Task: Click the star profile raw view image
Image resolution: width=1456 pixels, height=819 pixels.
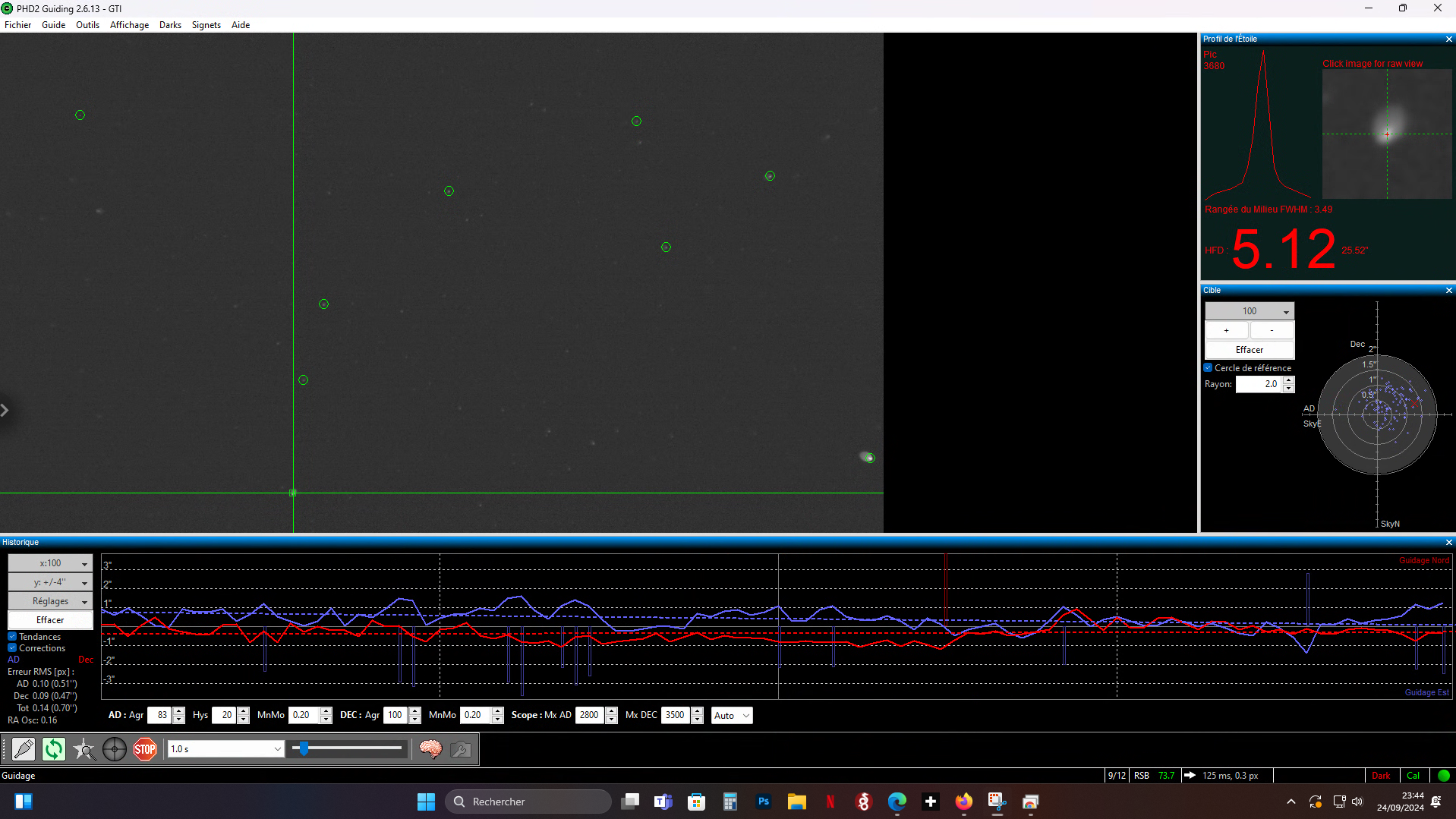Action: tap(1387, 134)
